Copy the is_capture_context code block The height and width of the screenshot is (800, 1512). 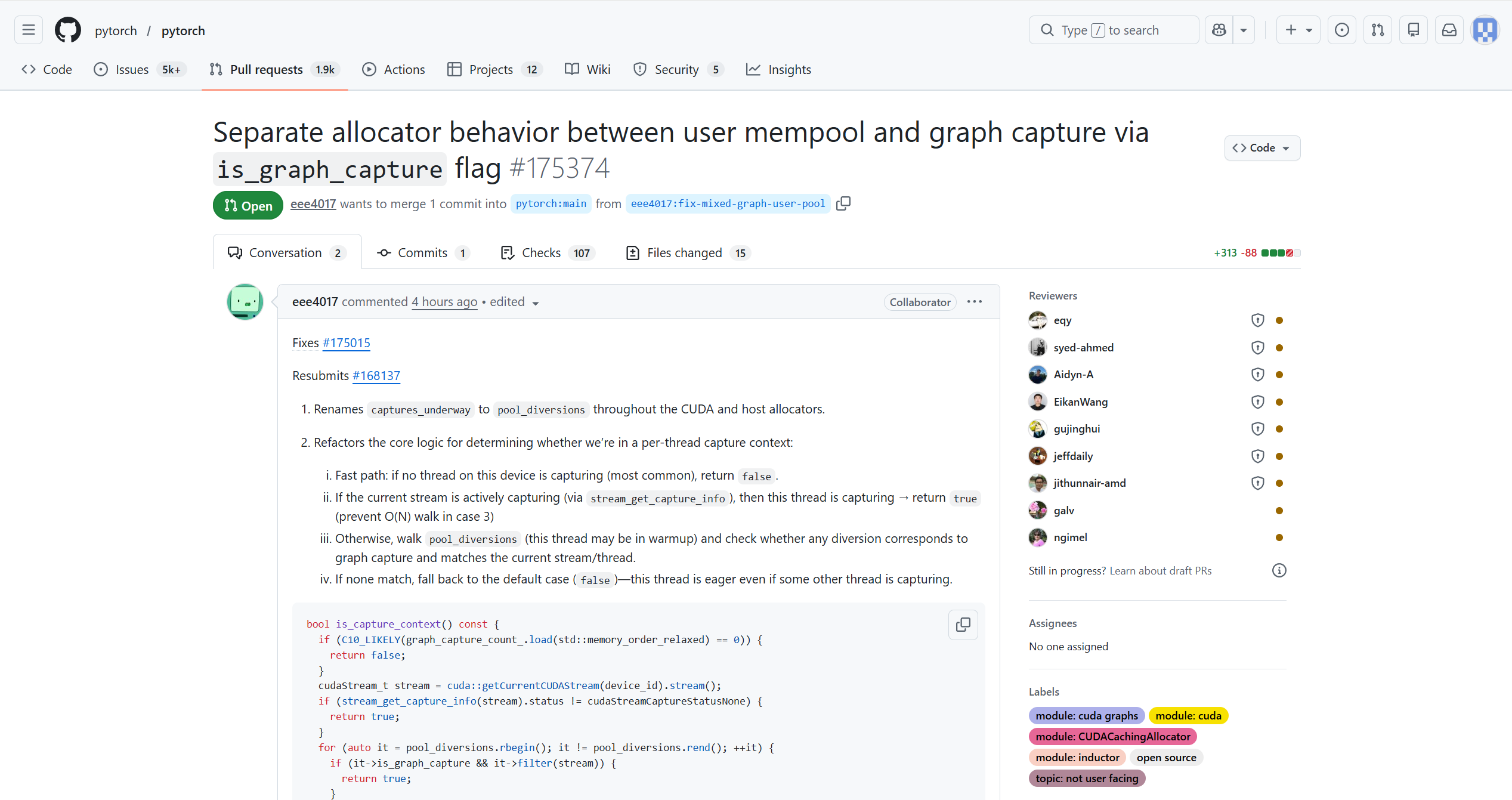pos(963,625)
